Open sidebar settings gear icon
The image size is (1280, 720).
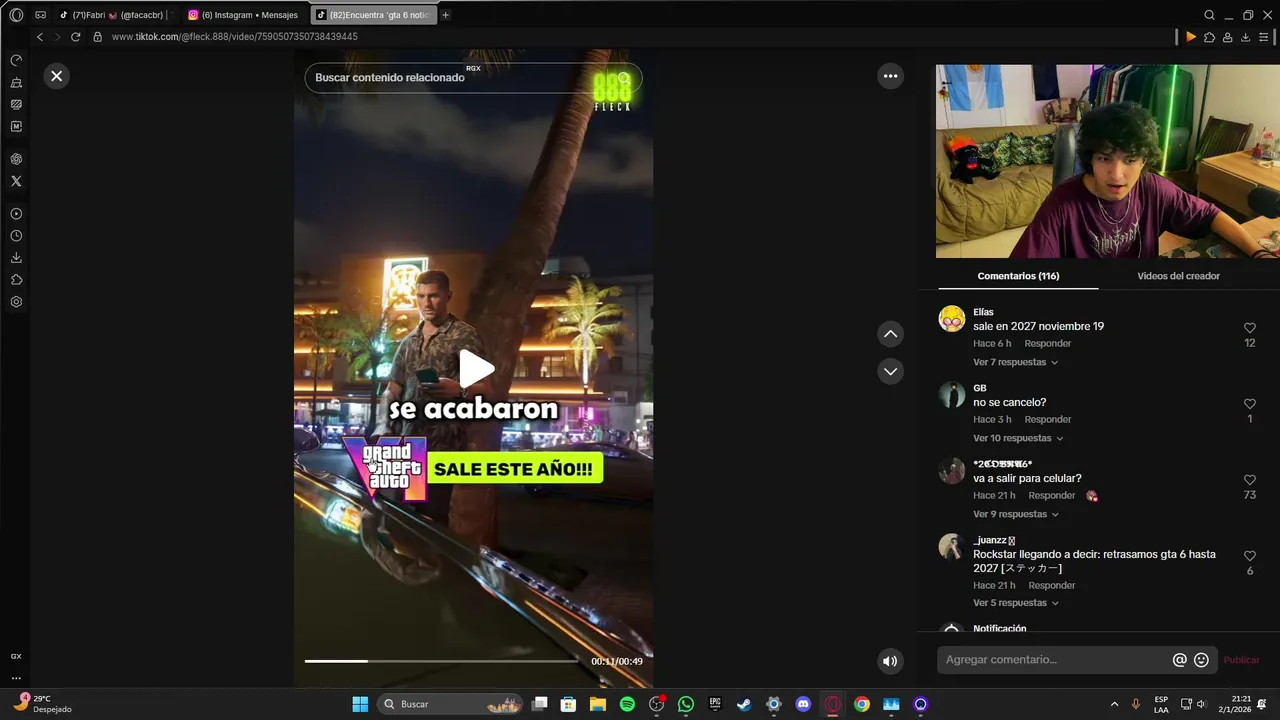[x=16, y=302]
